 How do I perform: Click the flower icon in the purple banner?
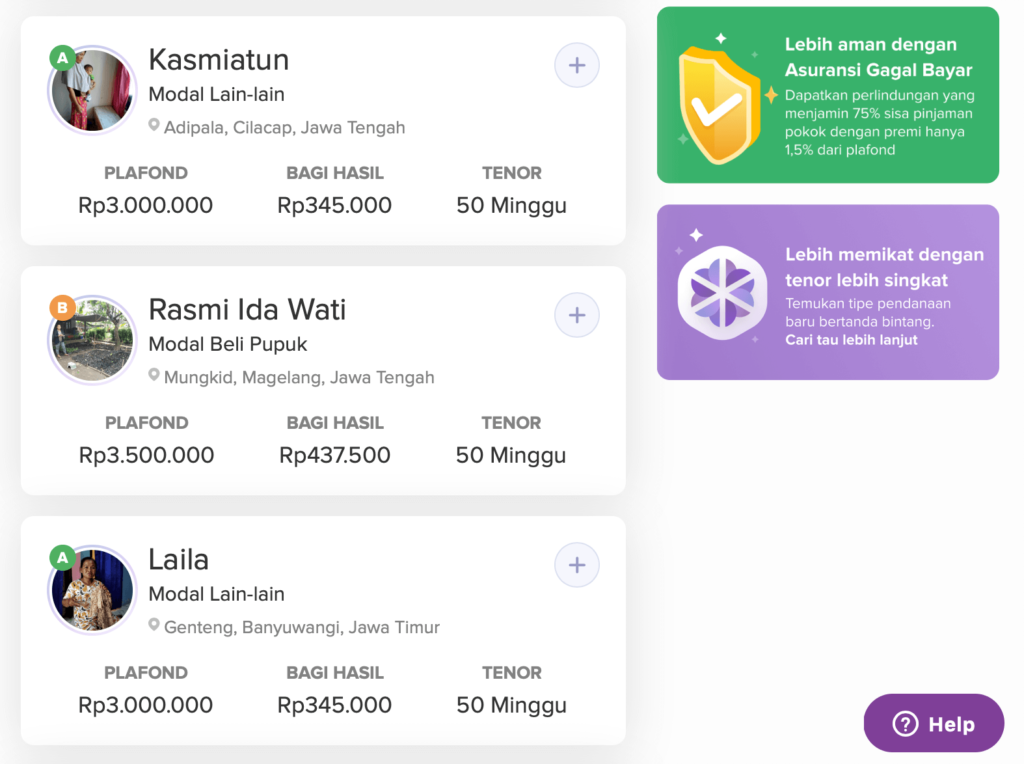(722, 291)
